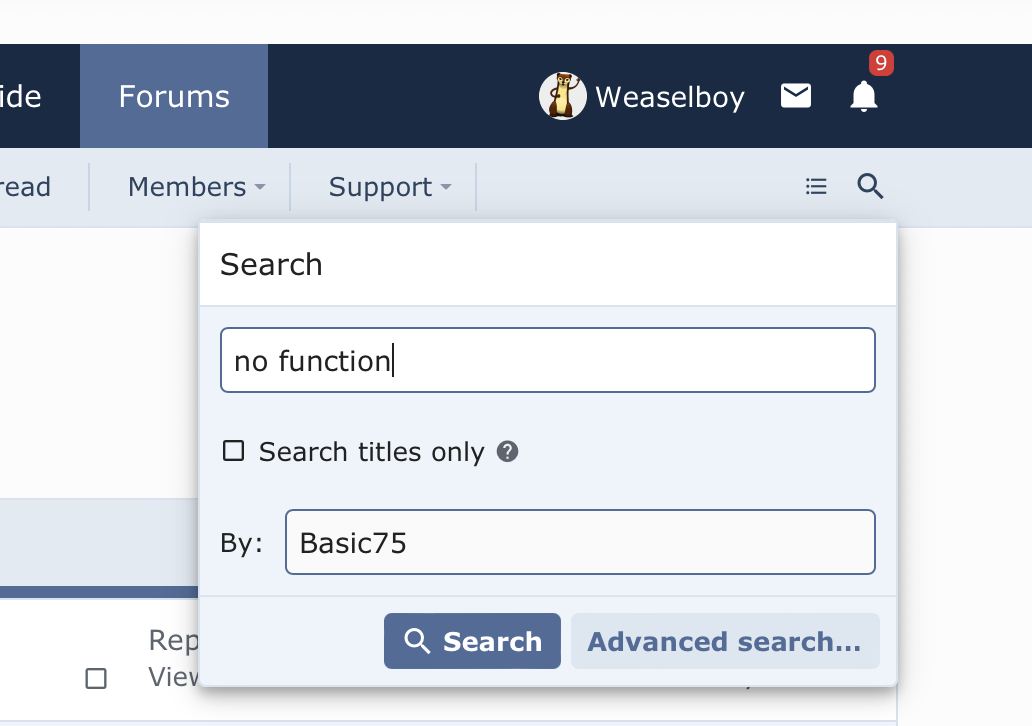Click the Search button

[472, 641]
